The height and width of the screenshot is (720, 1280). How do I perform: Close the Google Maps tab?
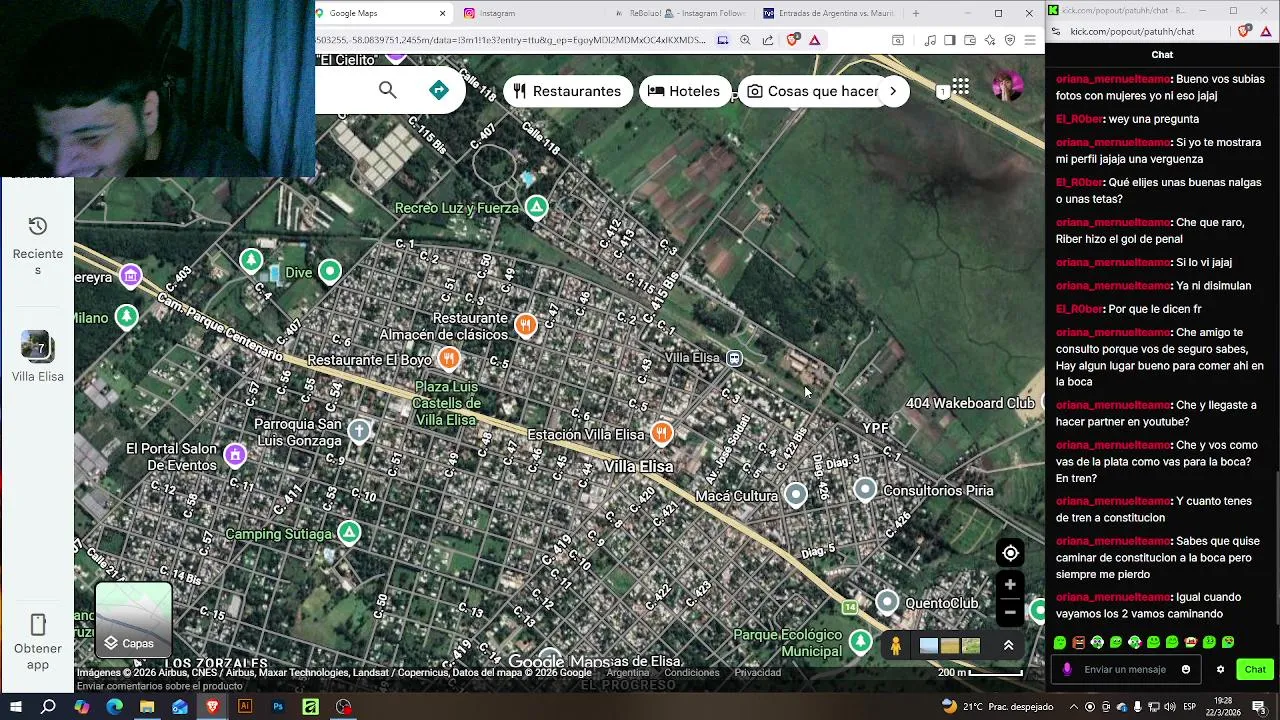click(442, 13)
